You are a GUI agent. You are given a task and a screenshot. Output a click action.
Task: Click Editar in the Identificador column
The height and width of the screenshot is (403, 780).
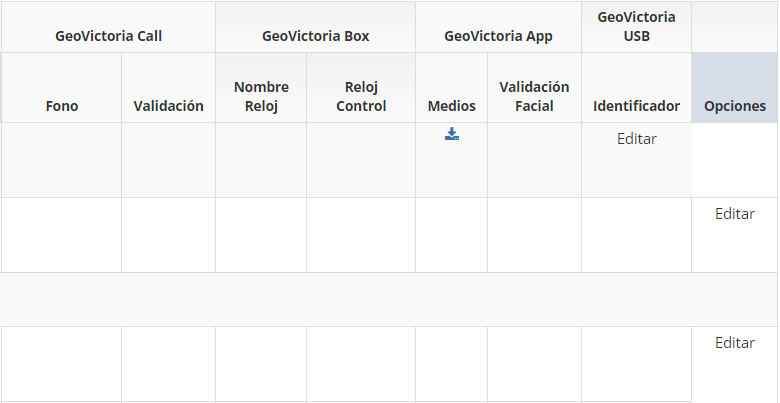(636, 139)
